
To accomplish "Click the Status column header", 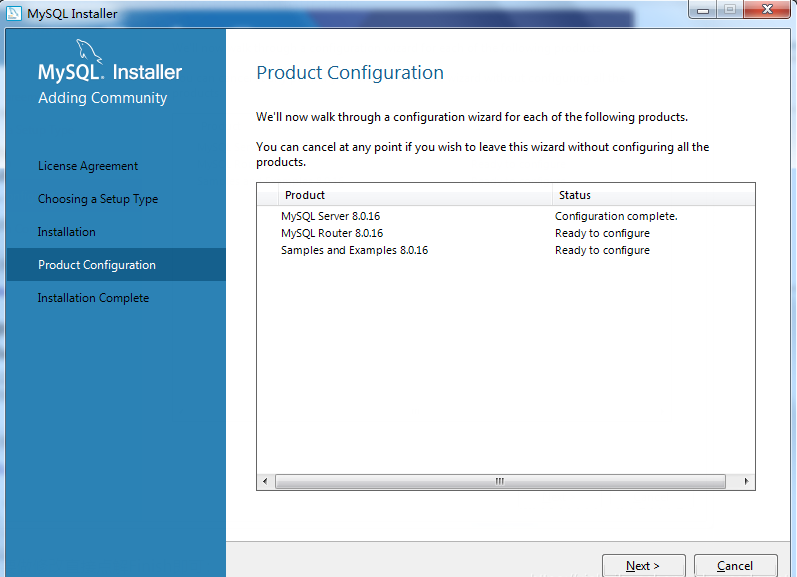I will click(x=654, y=195).
